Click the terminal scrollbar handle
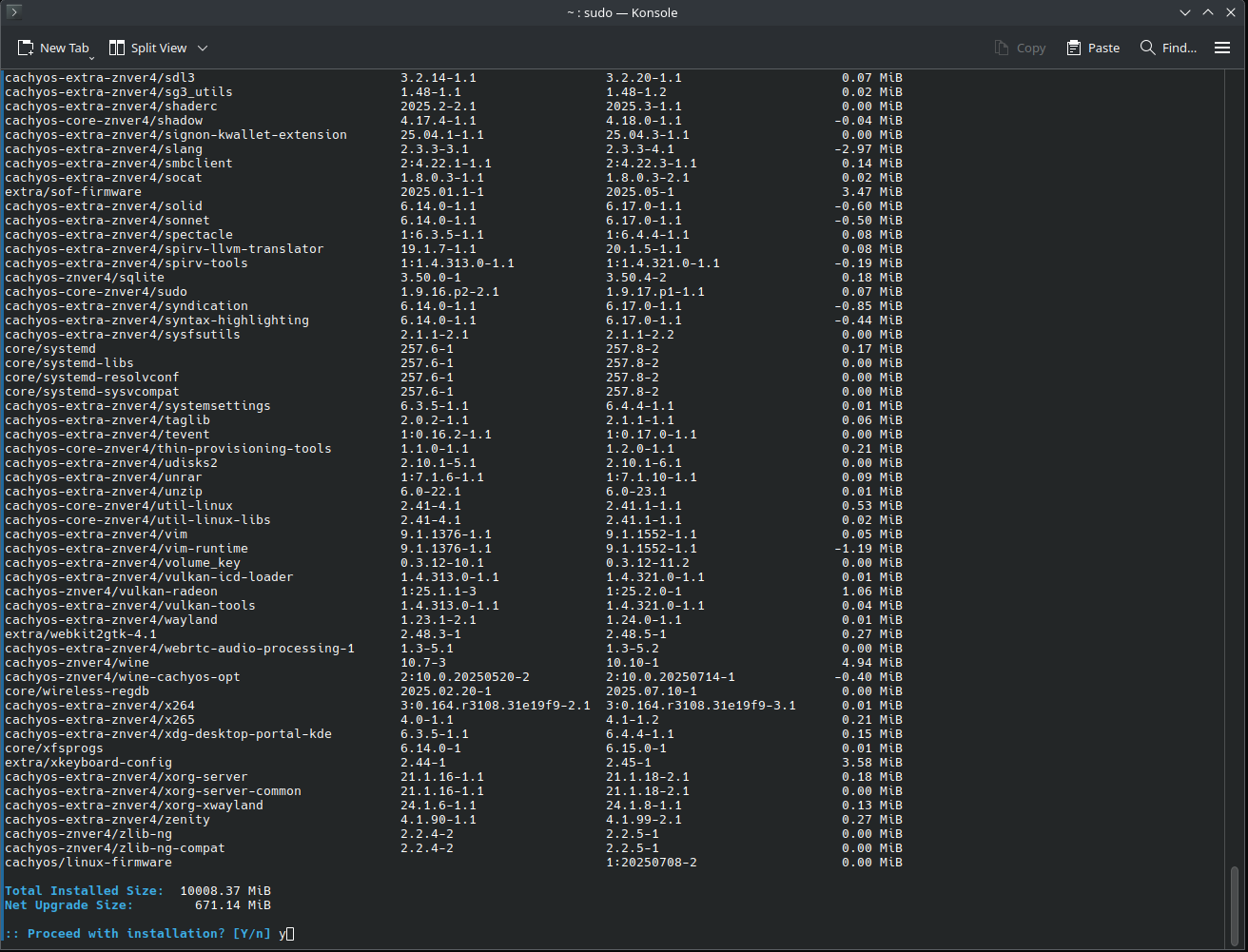Image resolution: width=1248 pixels, height=952 pixels. point(1236,902)
